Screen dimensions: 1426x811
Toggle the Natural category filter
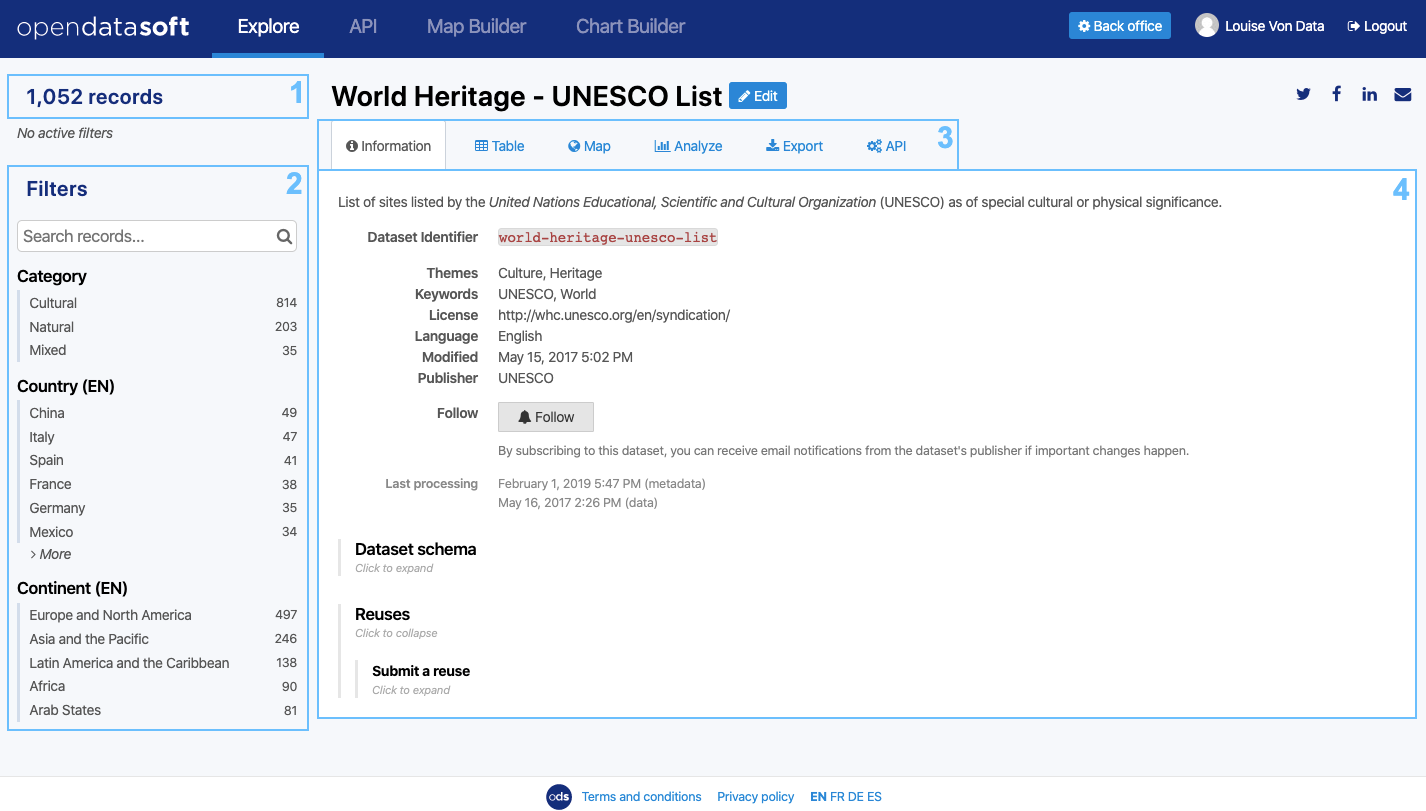pyautogui.click(x=52, y=327)
